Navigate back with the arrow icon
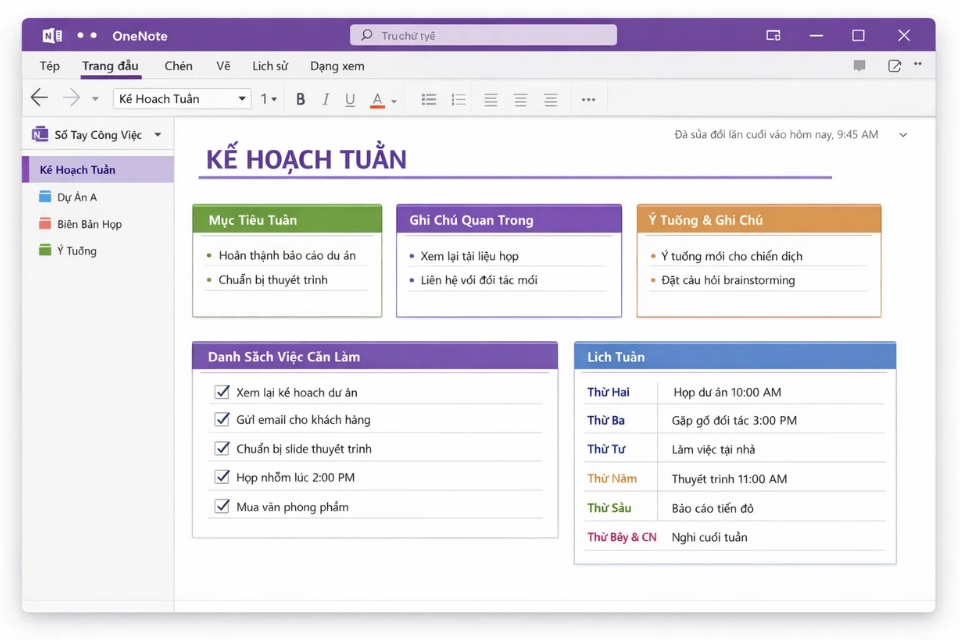Image resolution: width=960 pixels, height=640 pixels. point(39,98)
